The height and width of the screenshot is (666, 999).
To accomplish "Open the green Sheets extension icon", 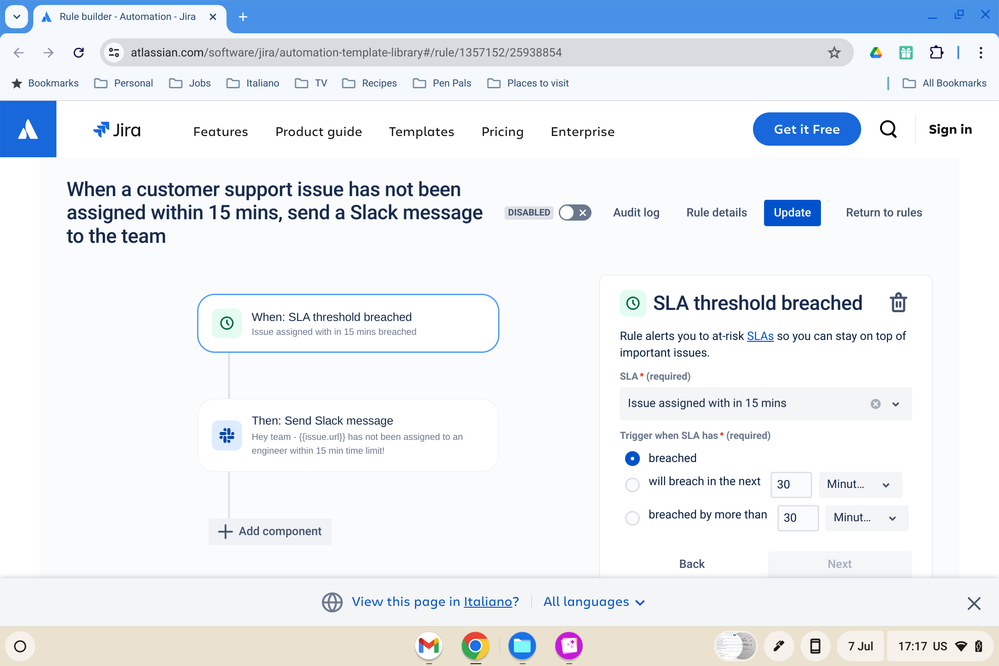I will [906, 53].
